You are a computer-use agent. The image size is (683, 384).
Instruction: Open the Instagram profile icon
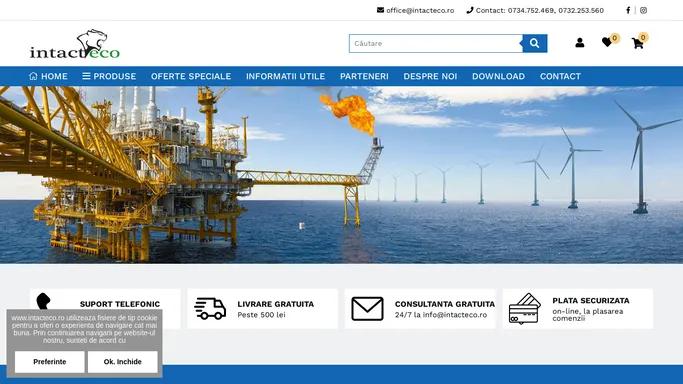click(643, 10)
